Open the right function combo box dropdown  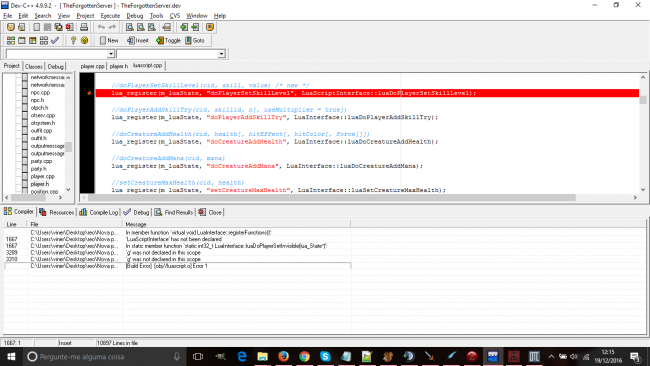click(221, 54)
